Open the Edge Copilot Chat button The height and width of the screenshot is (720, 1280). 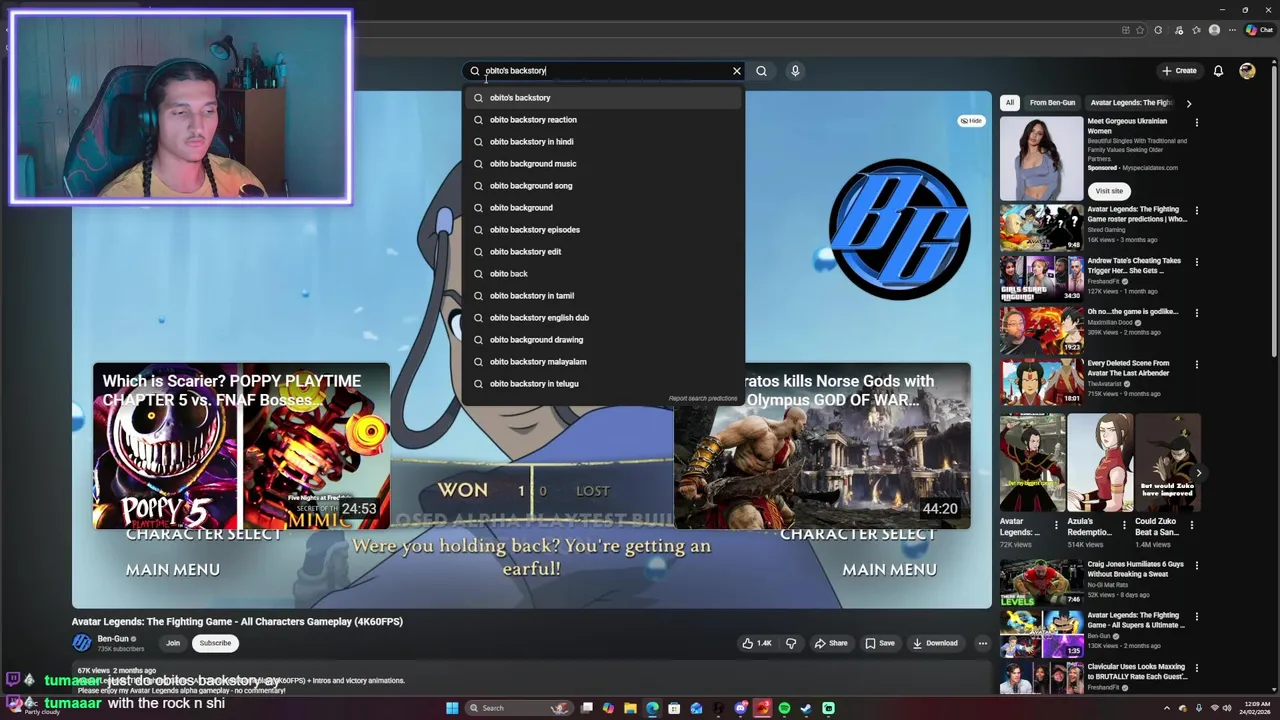[1259, 30]
